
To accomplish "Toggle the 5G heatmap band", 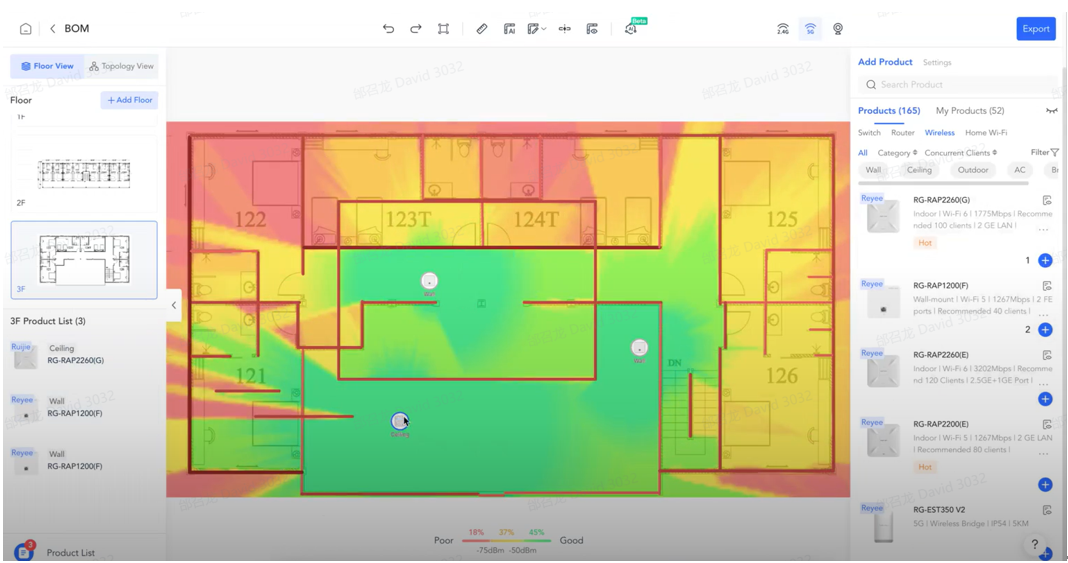I will point(810,29).
